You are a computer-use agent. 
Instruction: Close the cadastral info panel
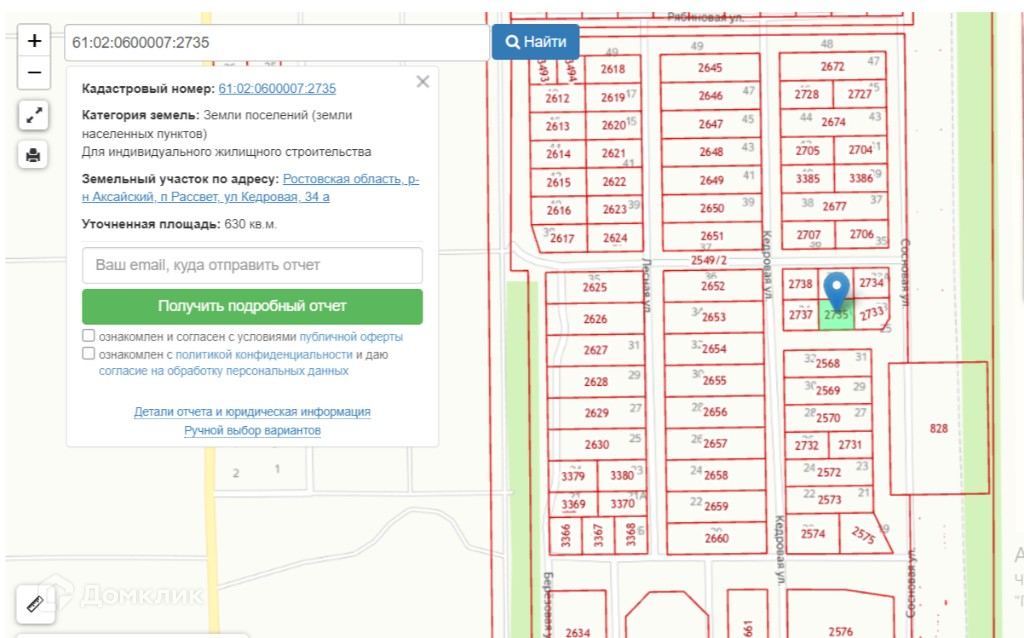(x=422, y=82)
